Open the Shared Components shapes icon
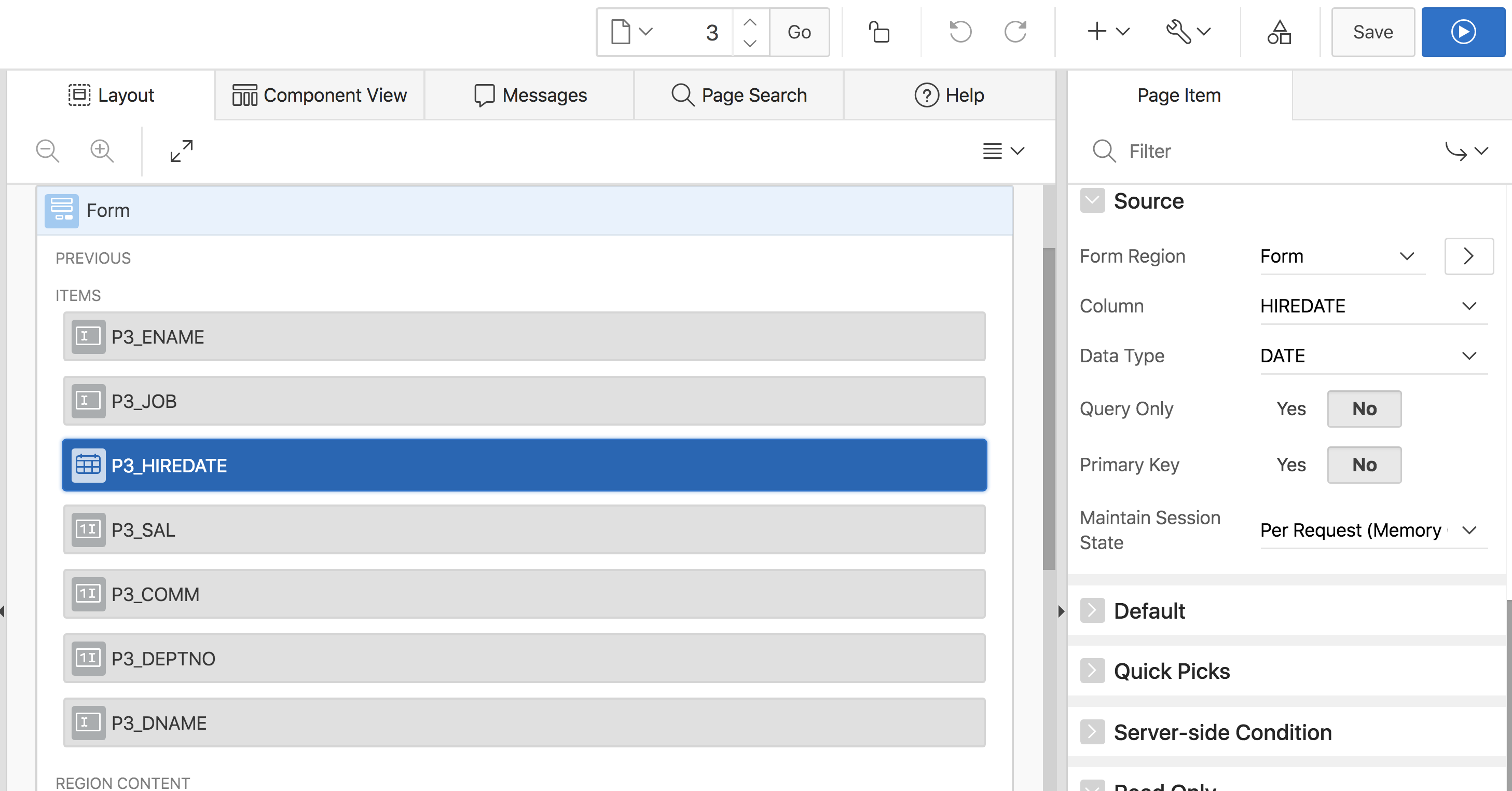Screen dimensions: 1512x791 pos(1279,32)
